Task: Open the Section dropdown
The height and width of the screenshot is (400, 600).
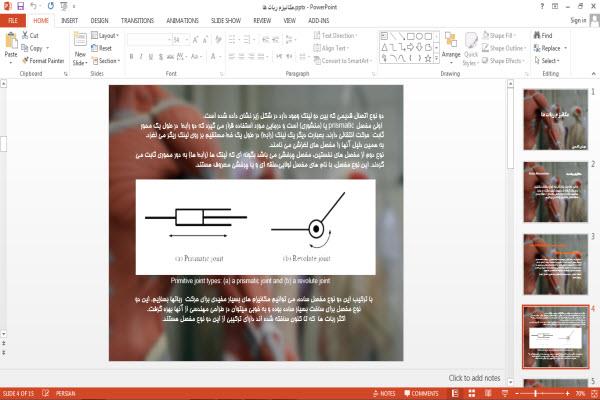Action: (106, 60)
